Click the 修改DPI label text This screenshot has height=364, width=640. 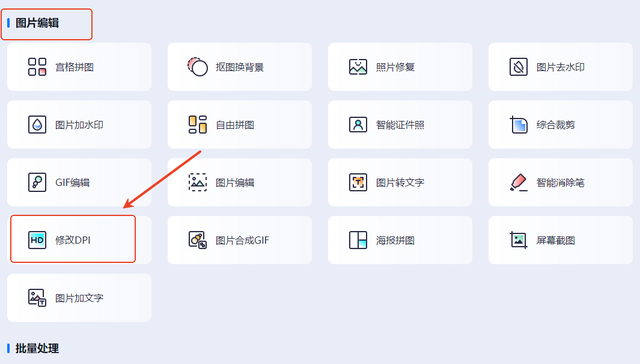tap(73, 240)
